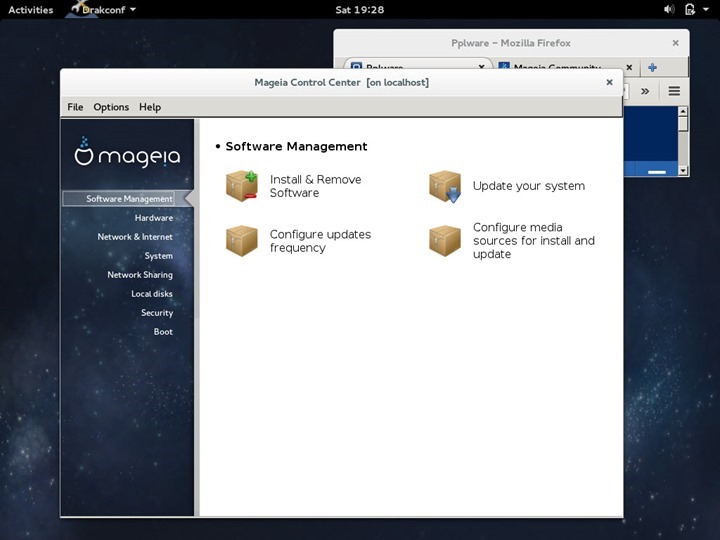Select Local disks category

[x=152, y=293]
